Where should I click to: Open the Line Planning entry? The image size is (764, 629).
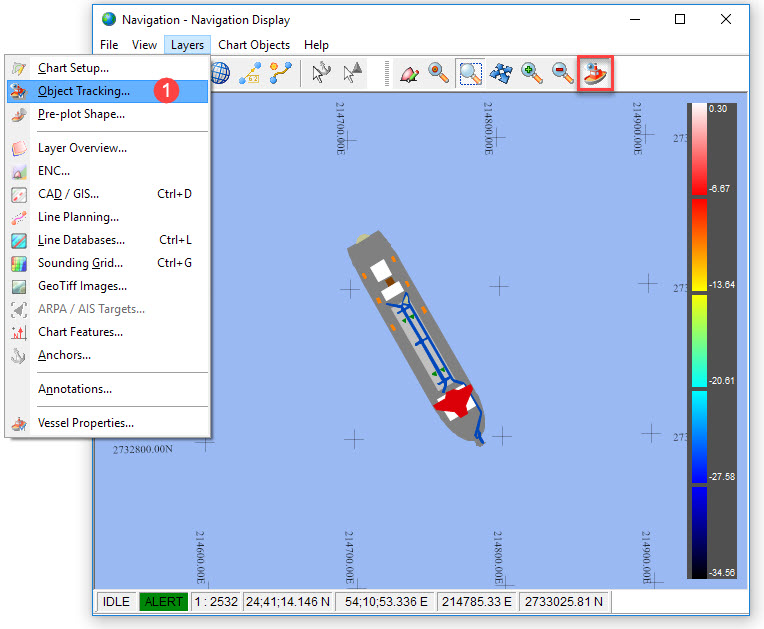78,217
